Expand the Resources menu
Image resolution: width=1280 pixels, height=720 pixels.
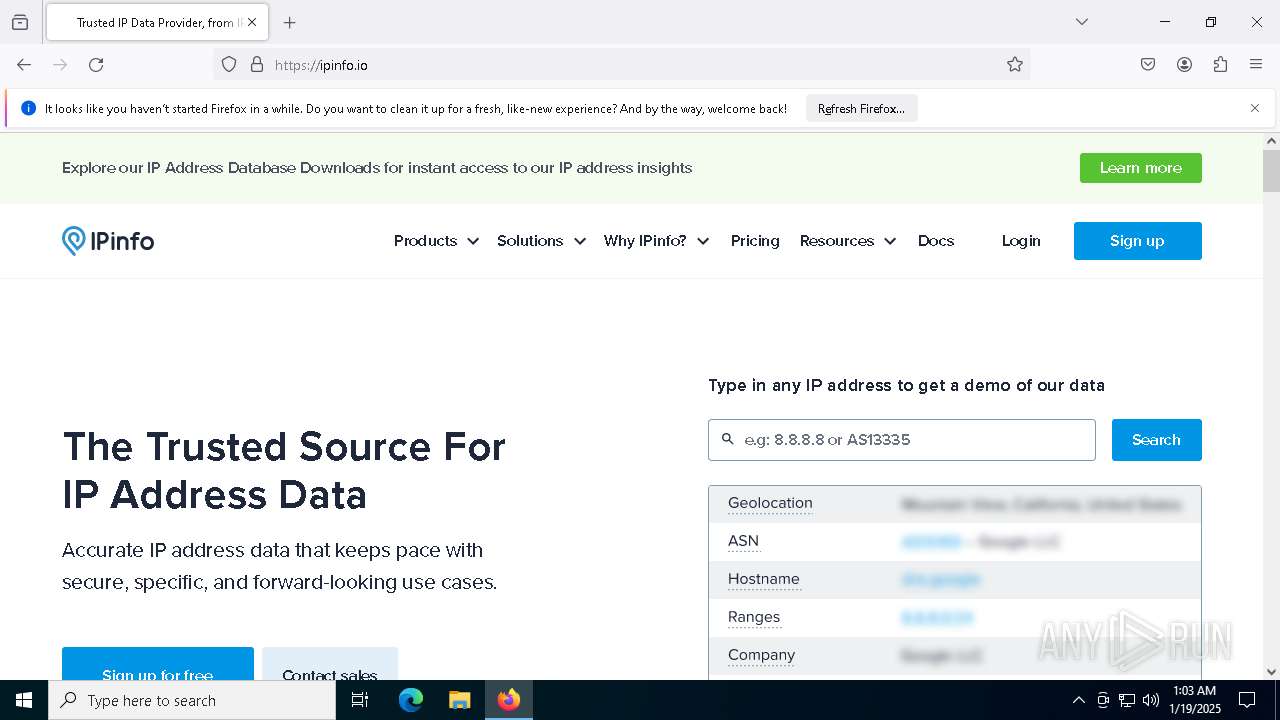click(x=848, y=241)
